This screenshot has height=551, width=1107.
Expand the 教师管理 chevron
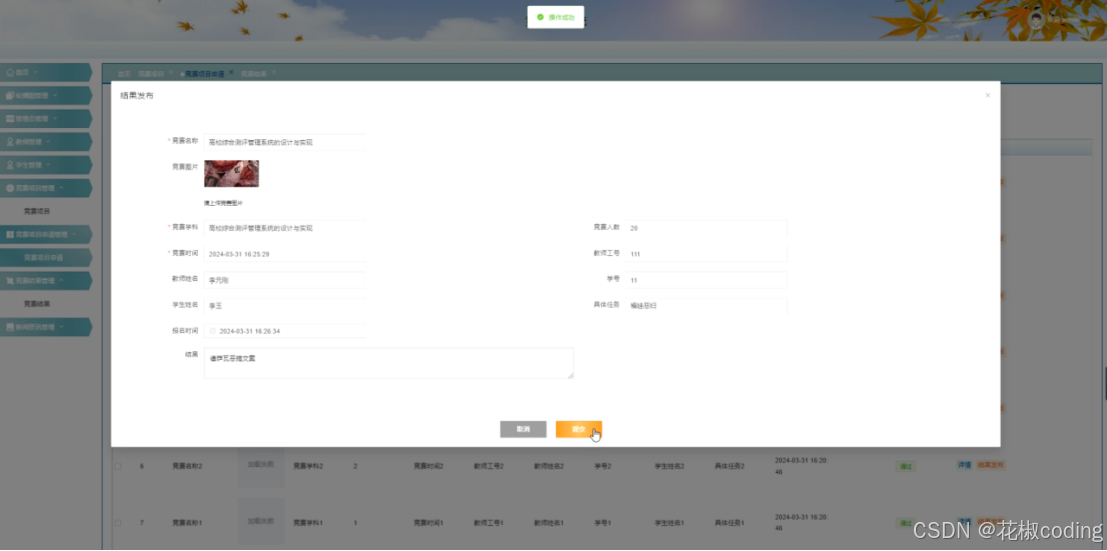tap(48, 141)
